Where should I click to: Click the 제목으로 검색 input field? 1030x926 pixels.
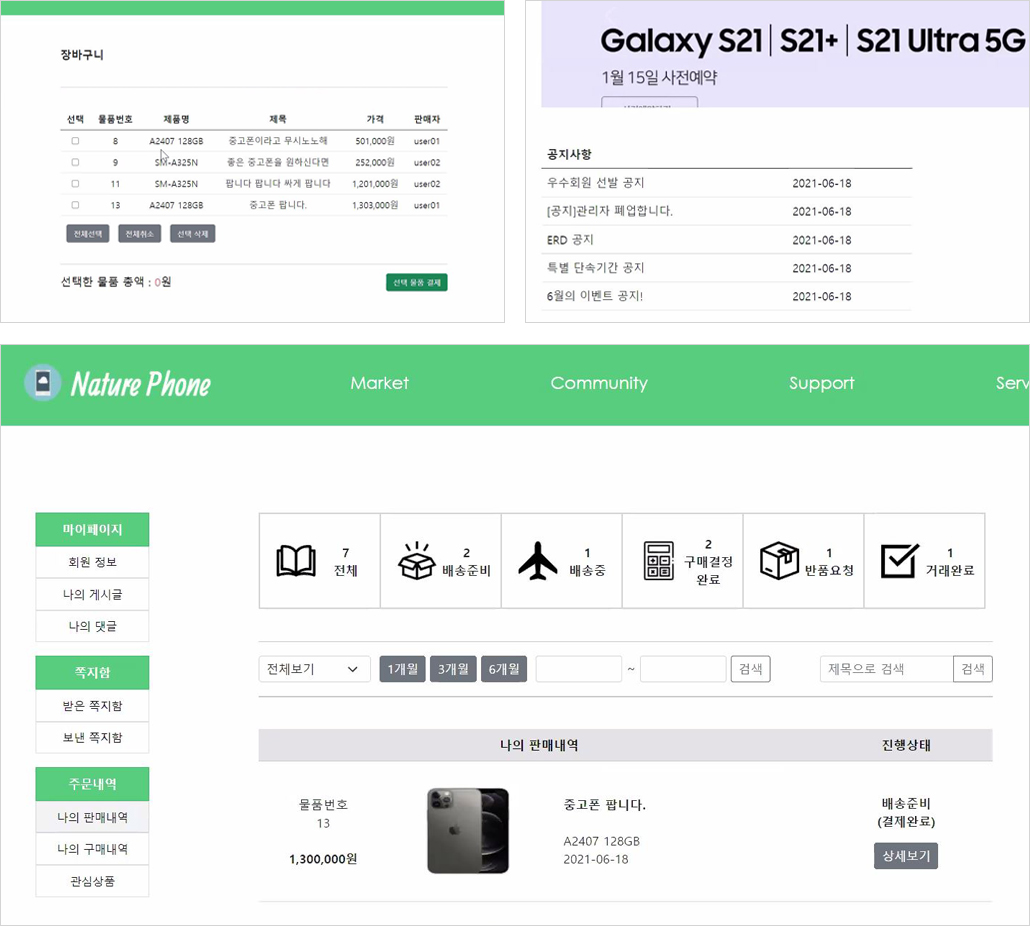coord(886,669)
